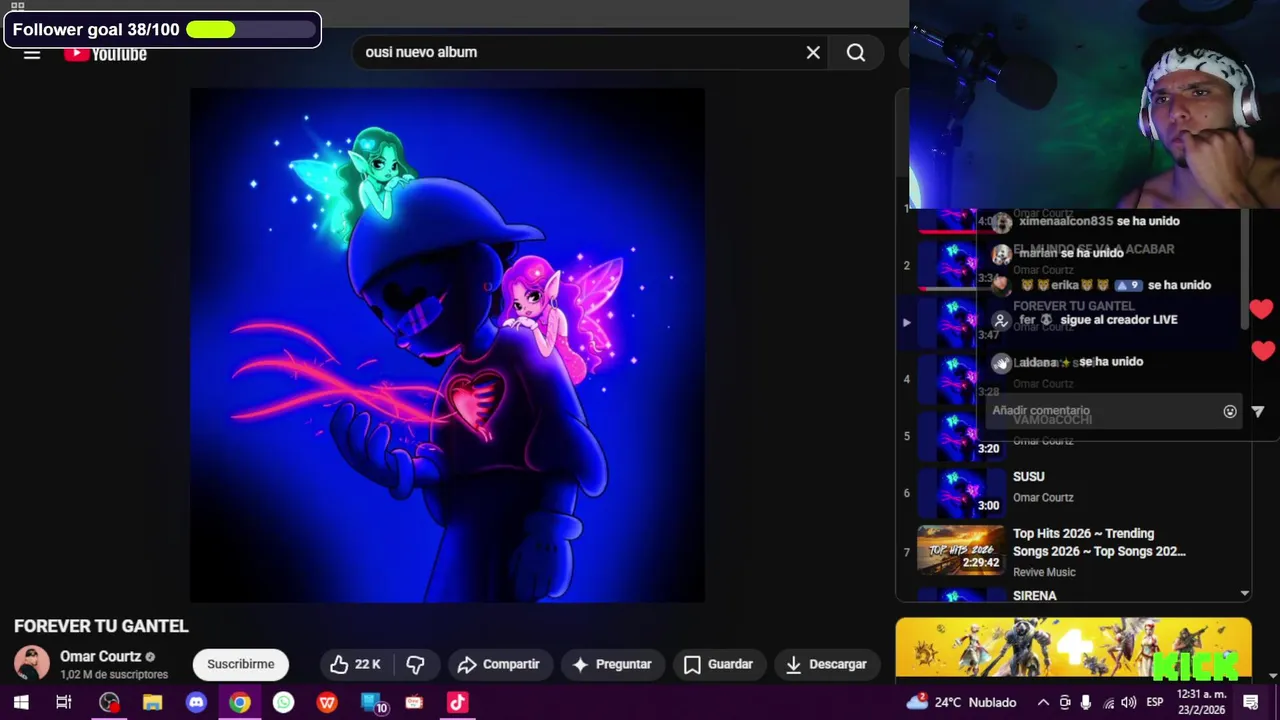Image resolution: width=1280 pixels, height=720 pixels.
Task: Dislike the video with thumbs-down
Action: (415, 664)
